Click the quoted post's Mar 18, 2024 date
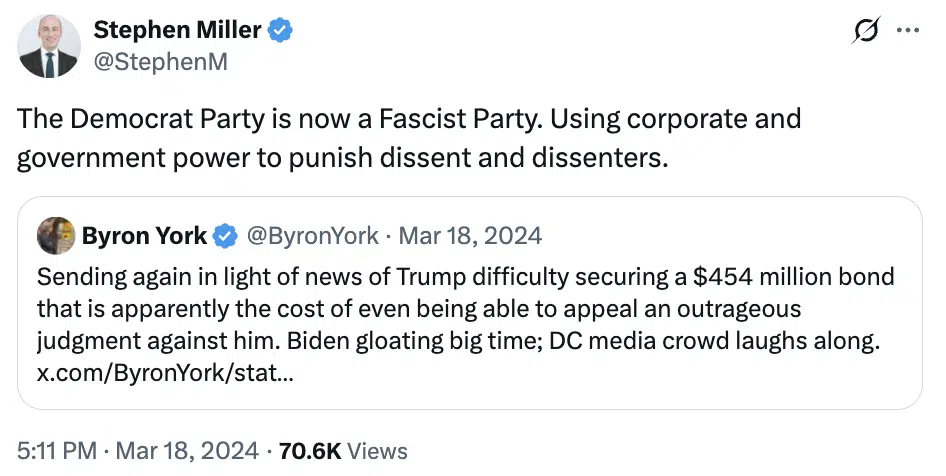Image resolution: width=946 pixels, height=476 pixels. pyautogui.click(x=470, y=237)
